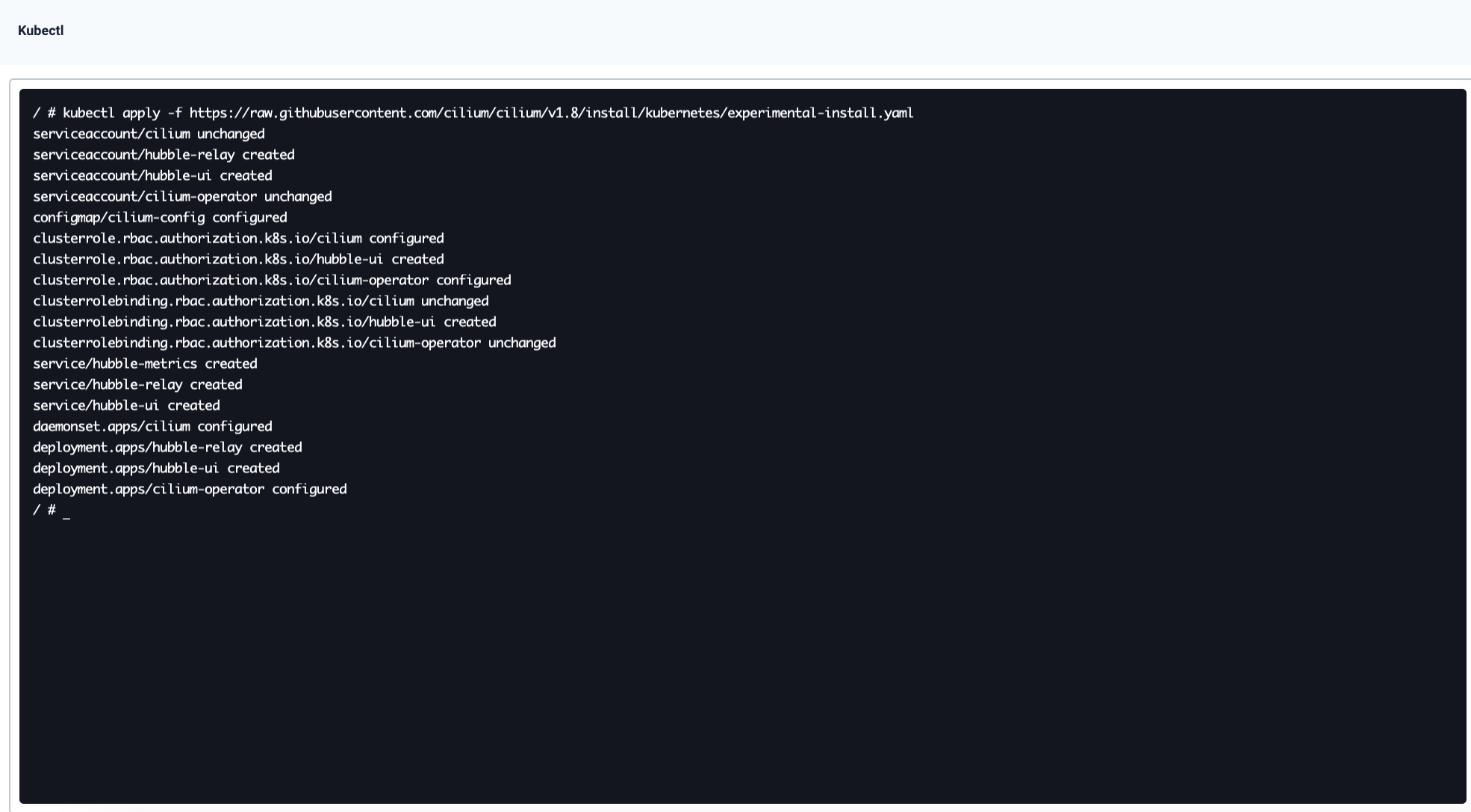Click the service/hubble-ui created line
The height and width of the screenshot is (812, 1471).
(x=126, y=405)
